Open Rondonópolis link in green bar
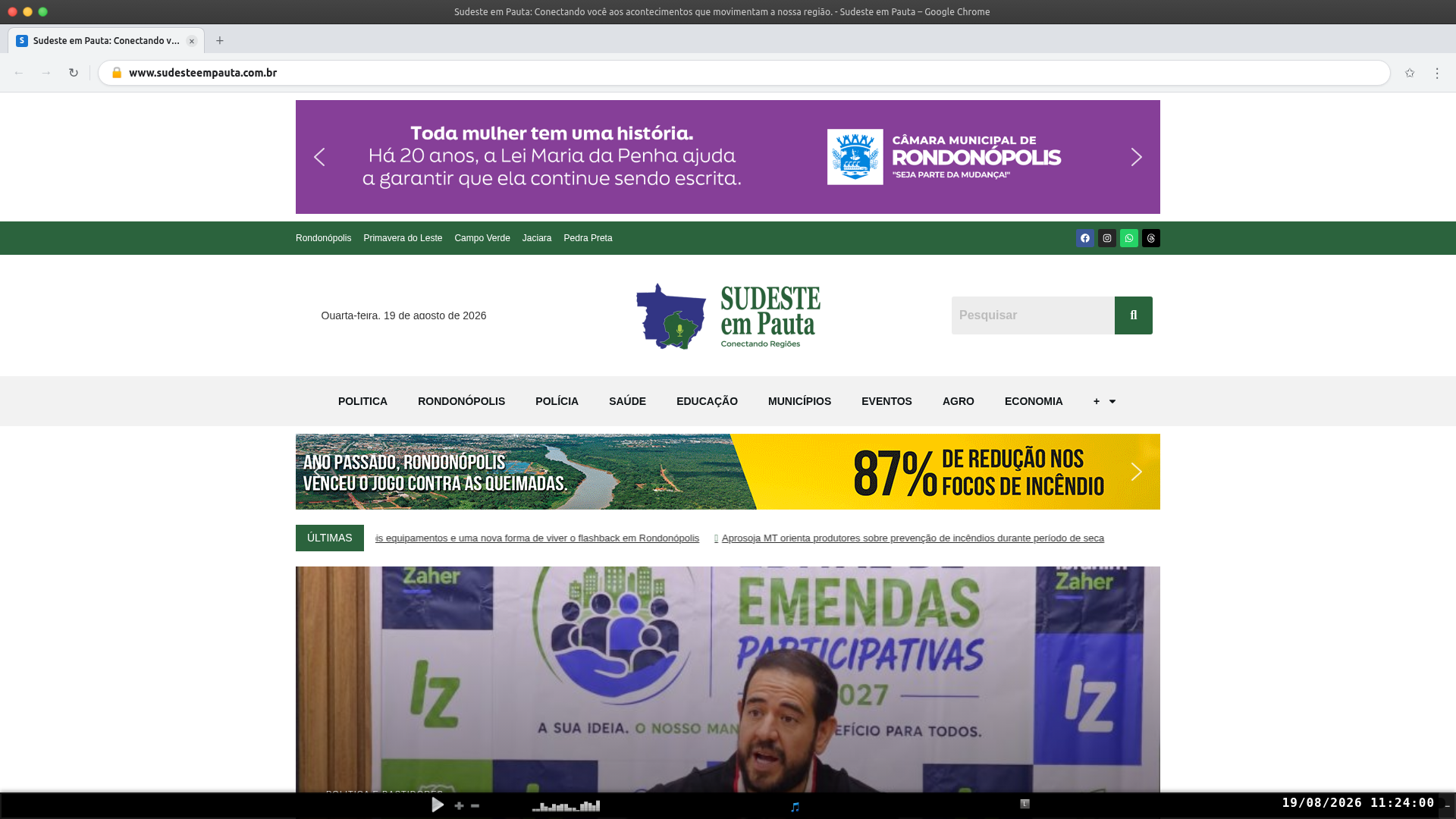 point(323,238)
